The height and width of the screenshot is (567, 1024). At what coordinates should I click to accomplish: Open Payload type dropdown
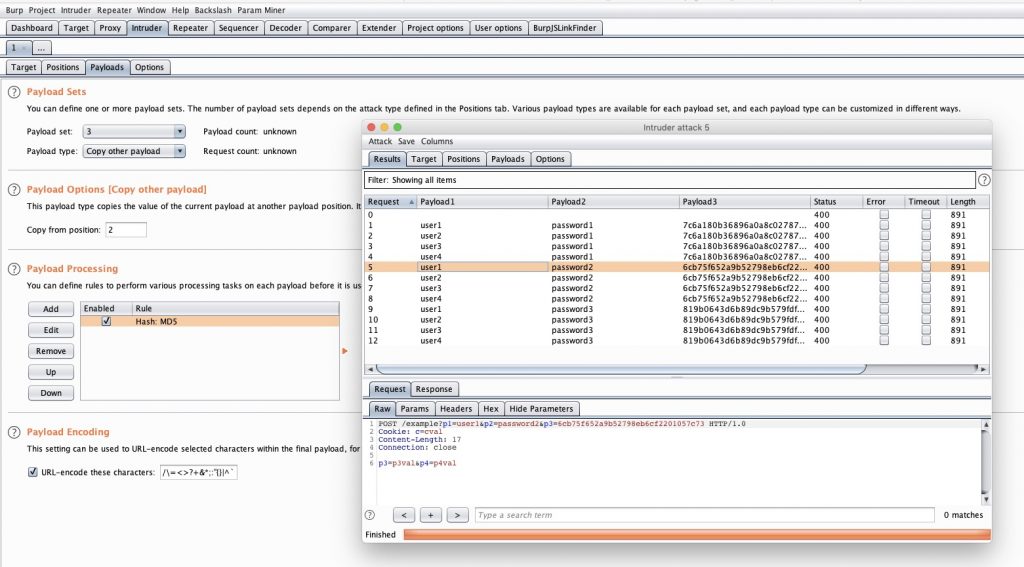coord(134,152)
